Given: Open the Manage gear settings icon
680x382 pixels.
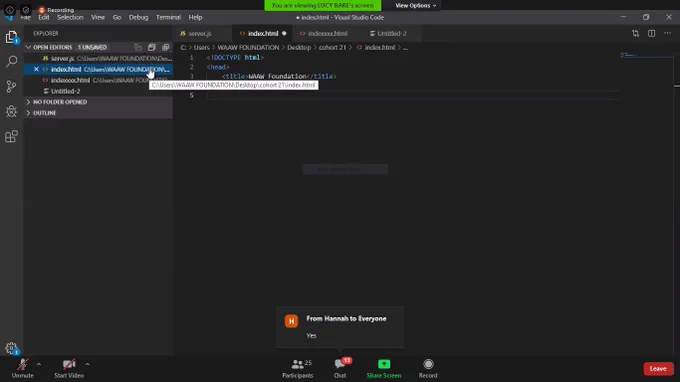Looking at the screenshot, I should [x=11, y=348].
